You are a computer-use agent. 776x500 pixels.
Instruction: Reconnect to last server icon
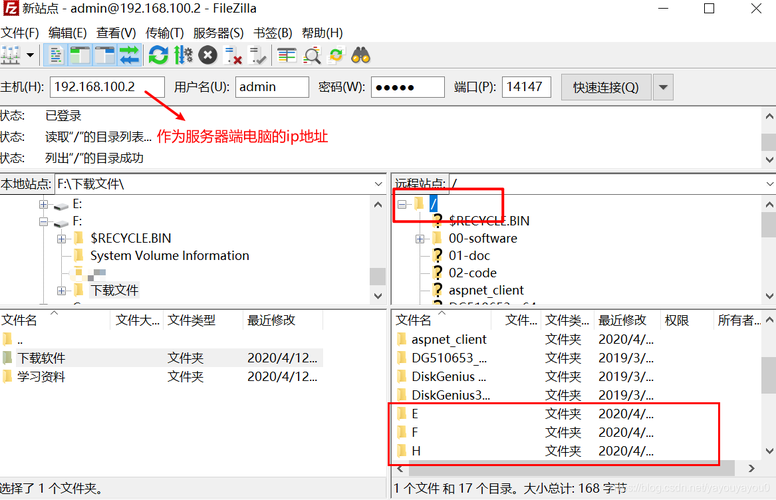point(257,55)
